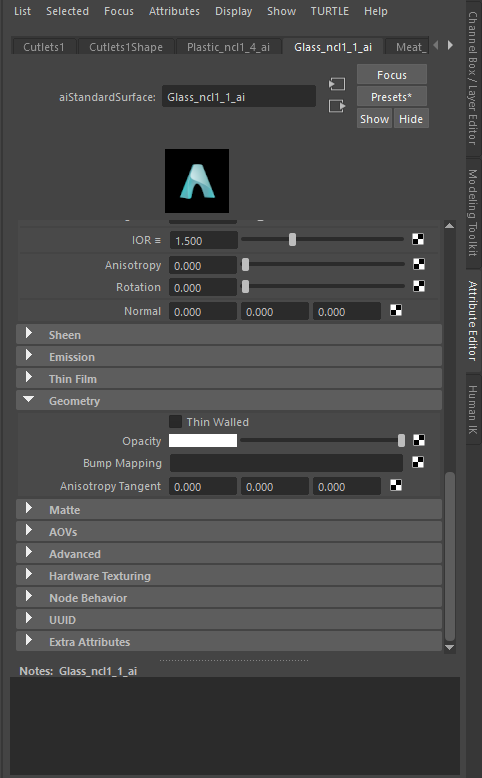Click the Opacity map connection checker icon
The height and width of the screenshot is (778, 482).
click(x=419, y=440)
